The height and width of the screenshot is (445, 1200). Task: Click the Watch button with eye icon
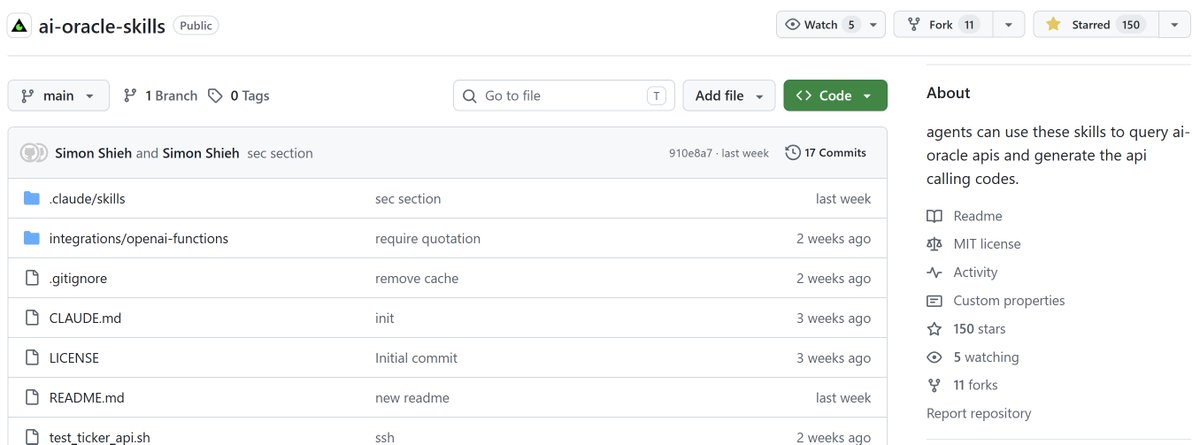coord(820,25)
